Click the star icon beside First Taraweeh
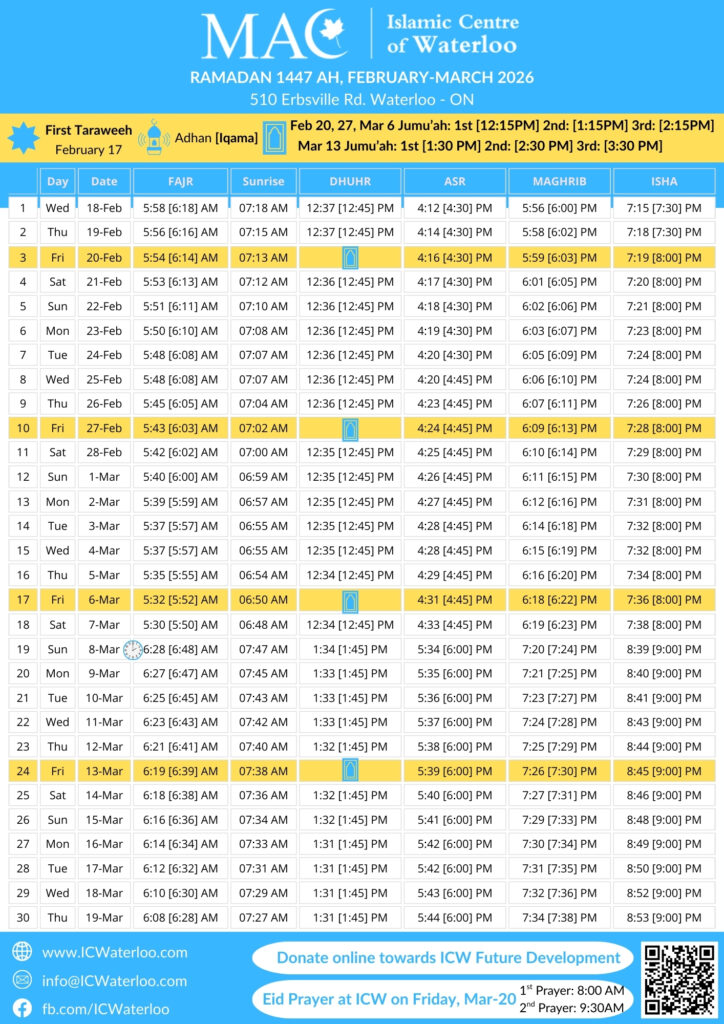724x1024 pixels. (23, 139)
